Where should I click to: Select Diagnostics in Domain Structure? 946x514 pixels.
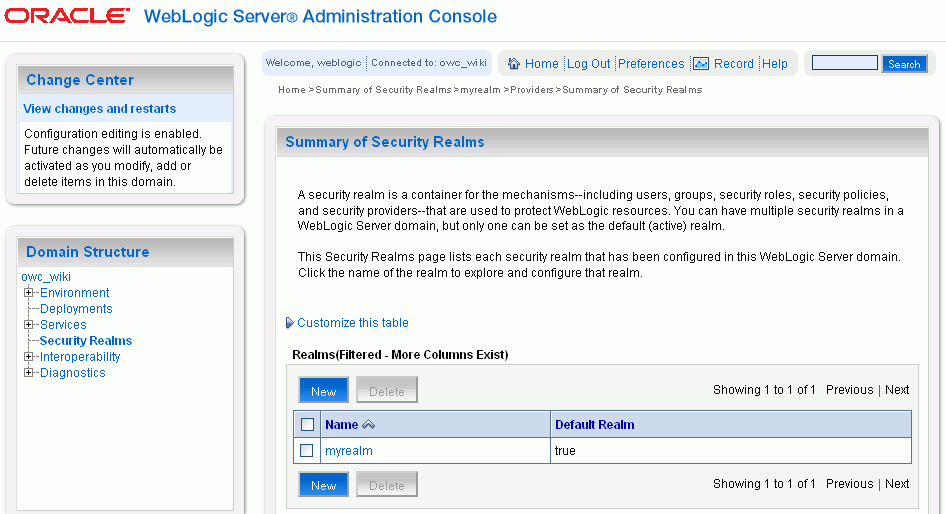(x=72, y=373)
